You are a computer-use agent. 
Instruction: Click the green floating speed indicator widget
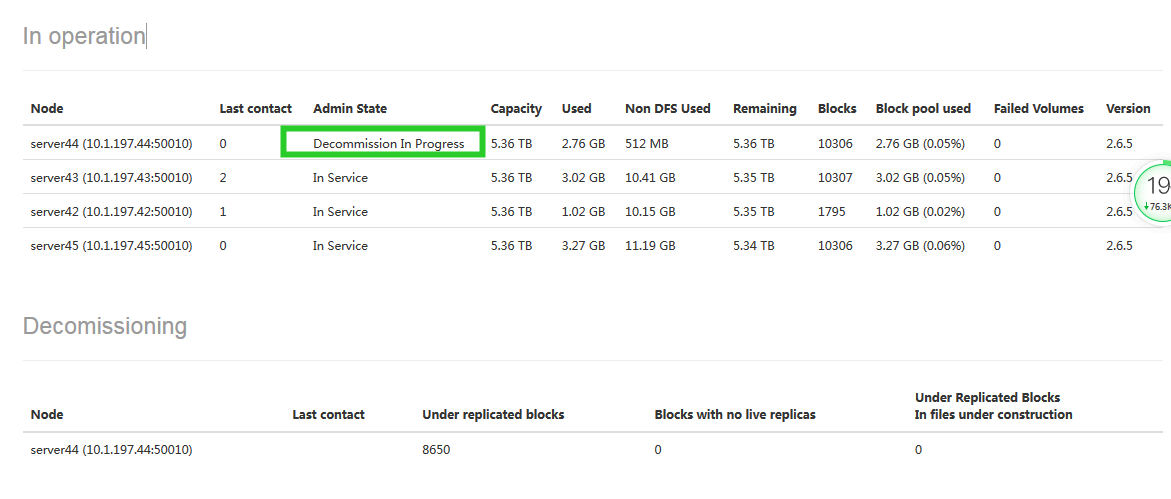click(x=1155, y=194)
